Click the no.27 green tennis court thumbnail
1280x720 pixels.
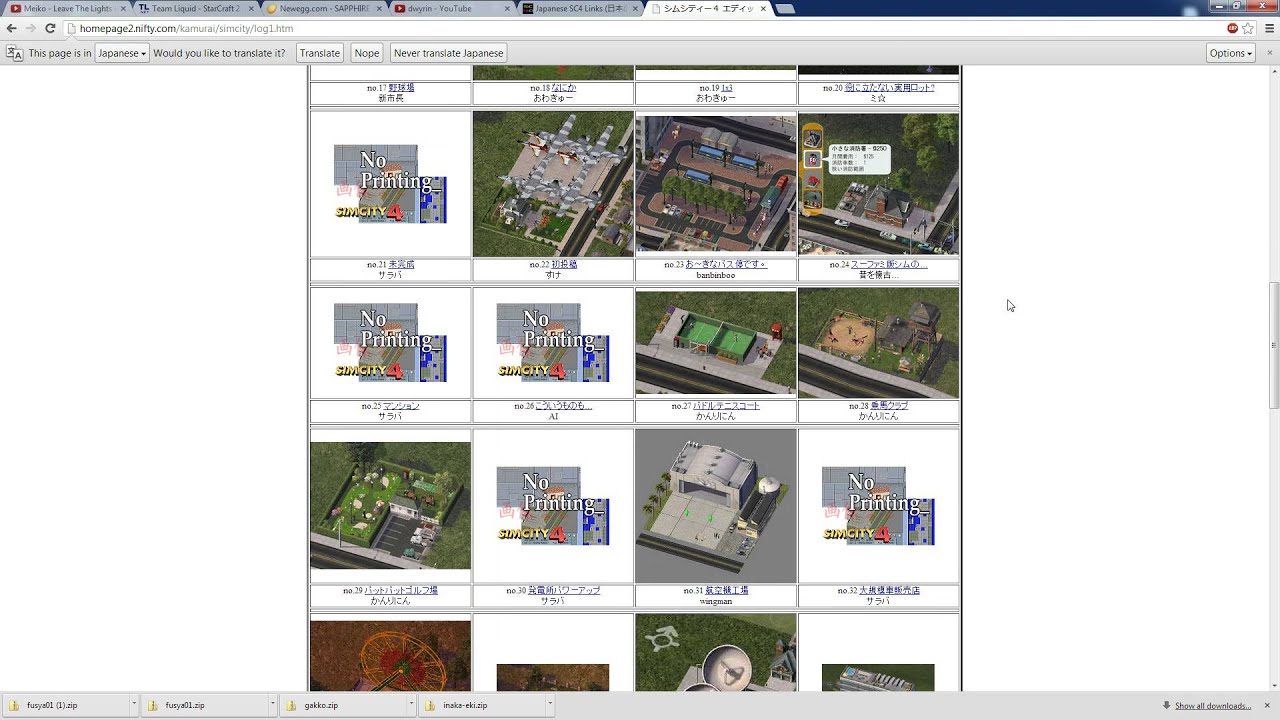tap(716, 343)
